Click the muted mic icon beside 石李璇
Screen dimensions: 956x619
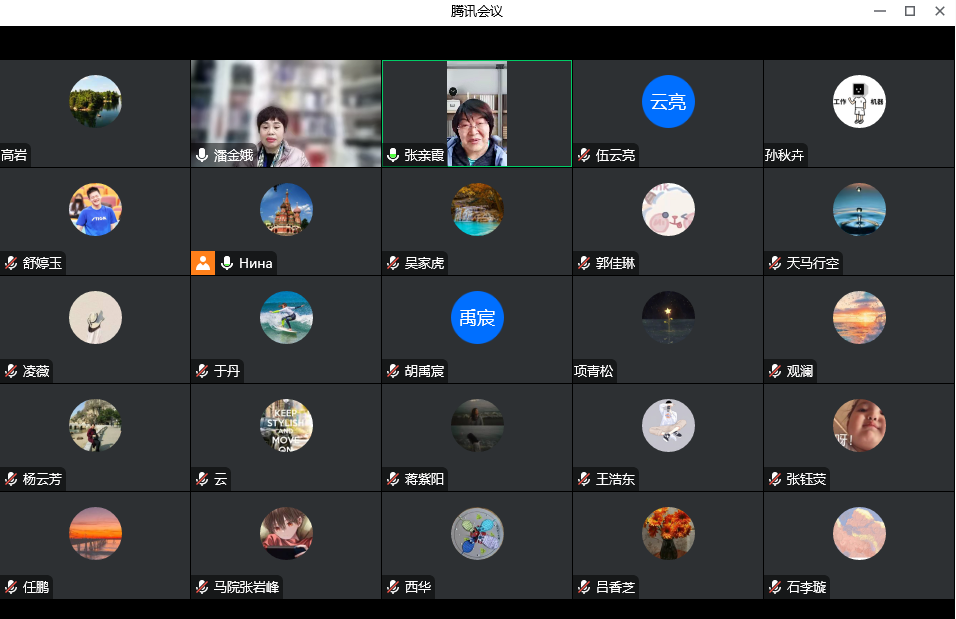pos(775,587)
